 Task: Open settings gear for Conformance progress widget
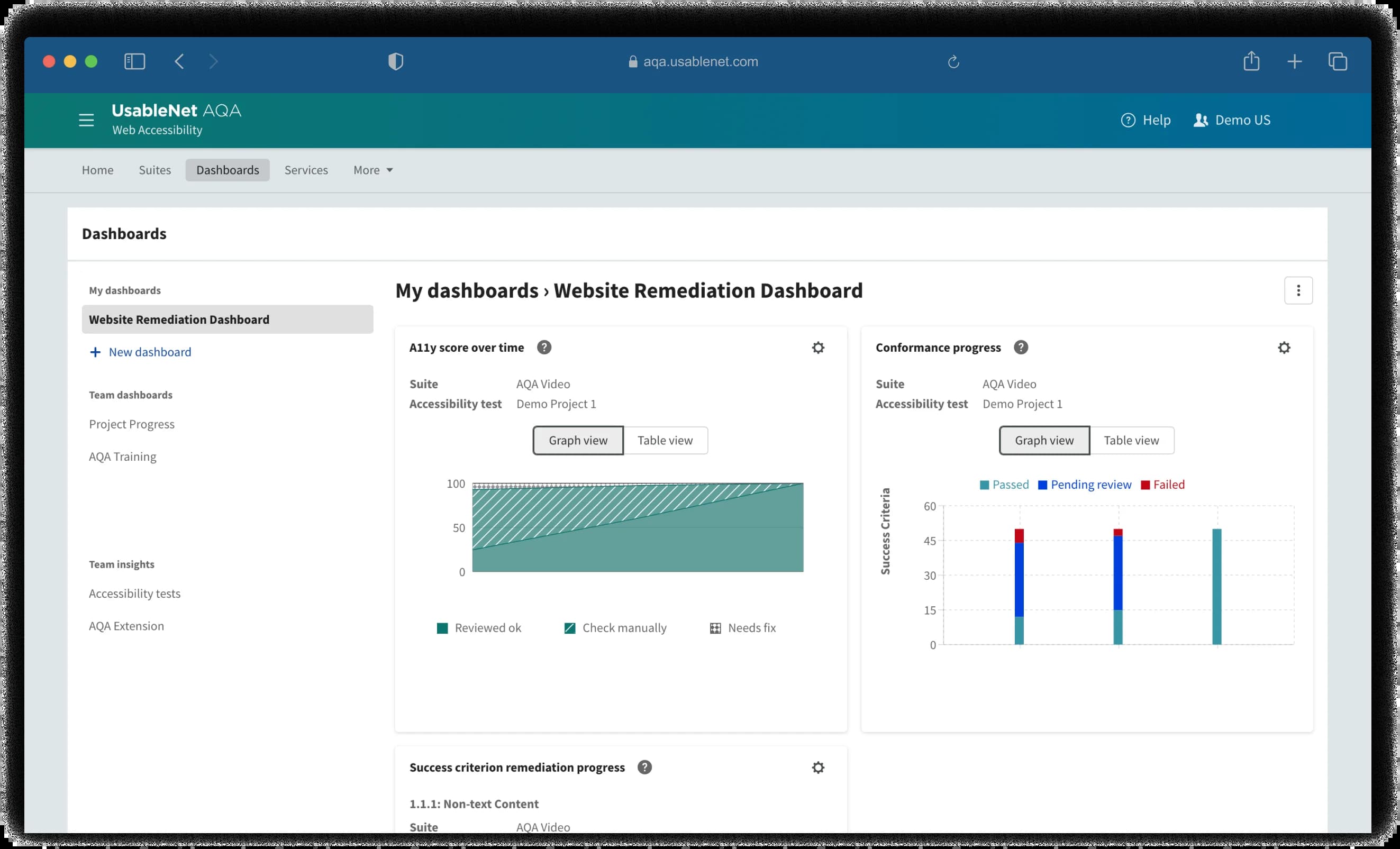[x=1284, y=348]
